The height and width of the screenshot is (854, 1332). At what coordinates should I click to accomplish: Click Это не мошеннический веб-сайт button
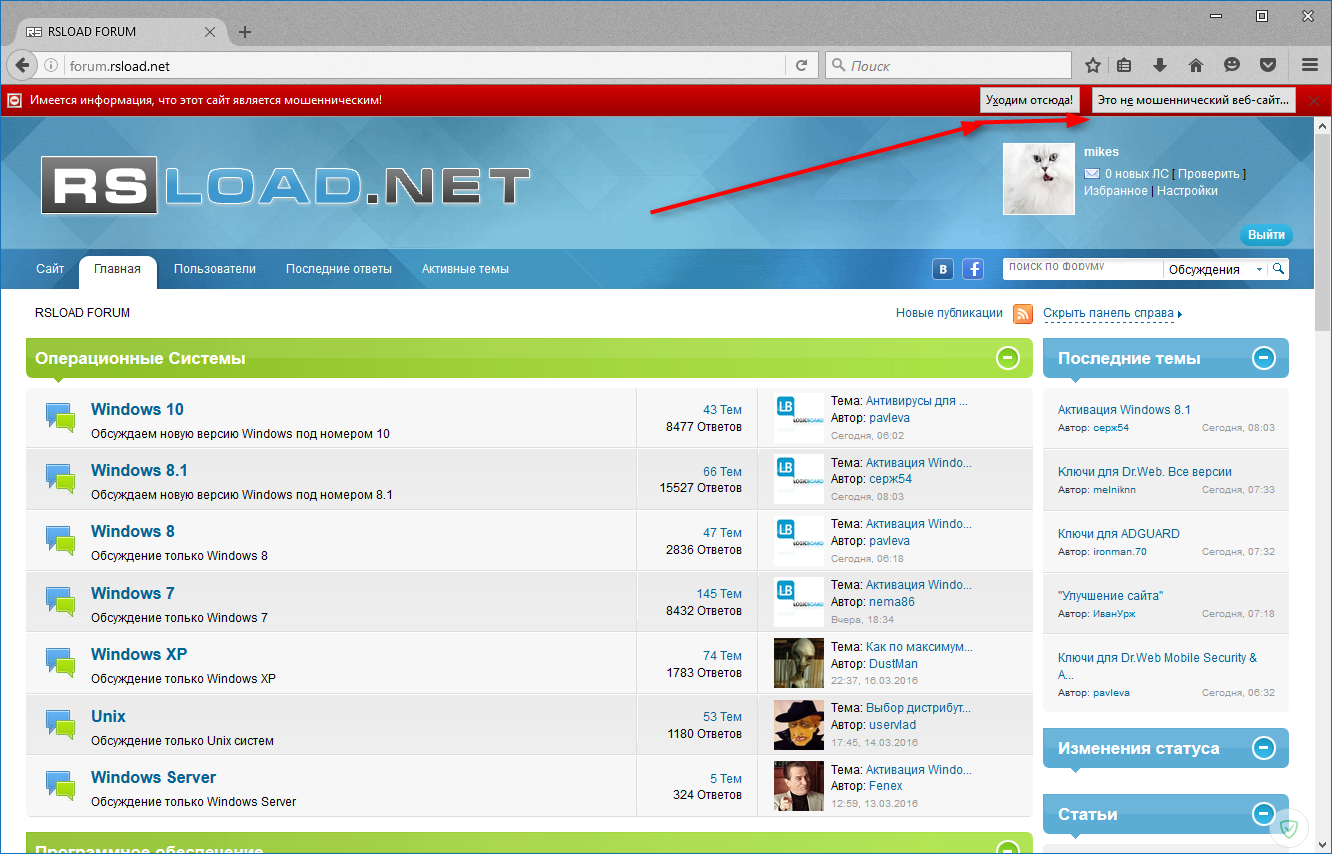point(1193,100)
